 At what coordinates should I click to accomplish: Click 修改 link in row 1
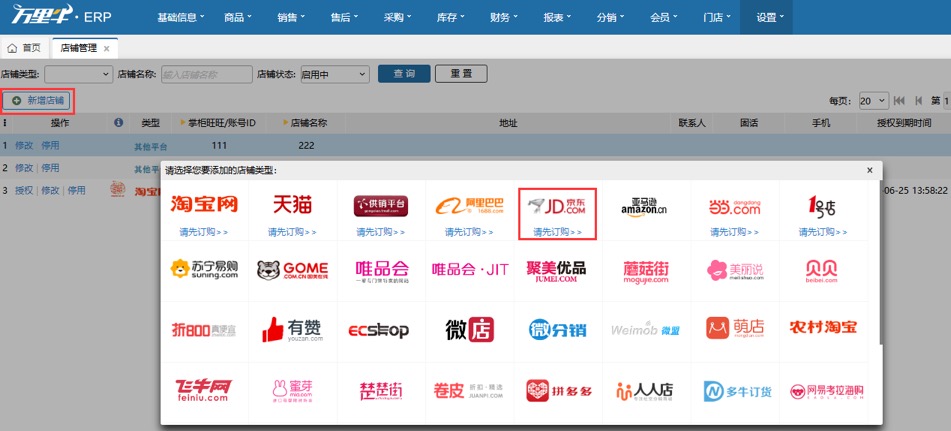[x=24, y=145]
